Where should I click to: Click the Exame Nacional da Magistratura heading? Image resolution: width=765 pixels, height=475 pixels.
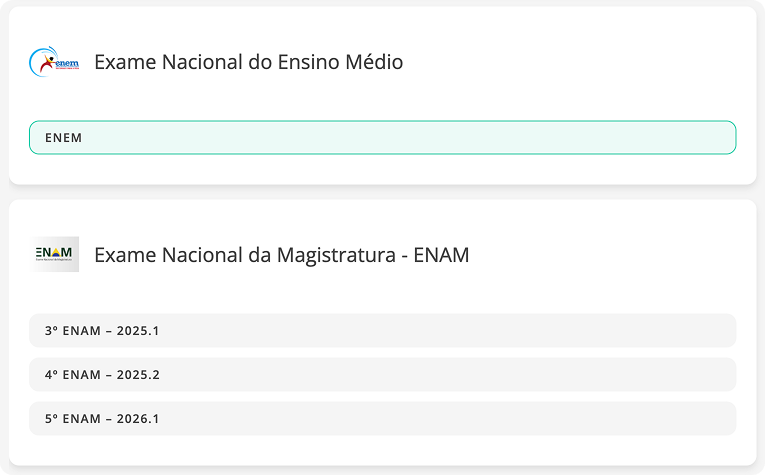tap(281, 255)
